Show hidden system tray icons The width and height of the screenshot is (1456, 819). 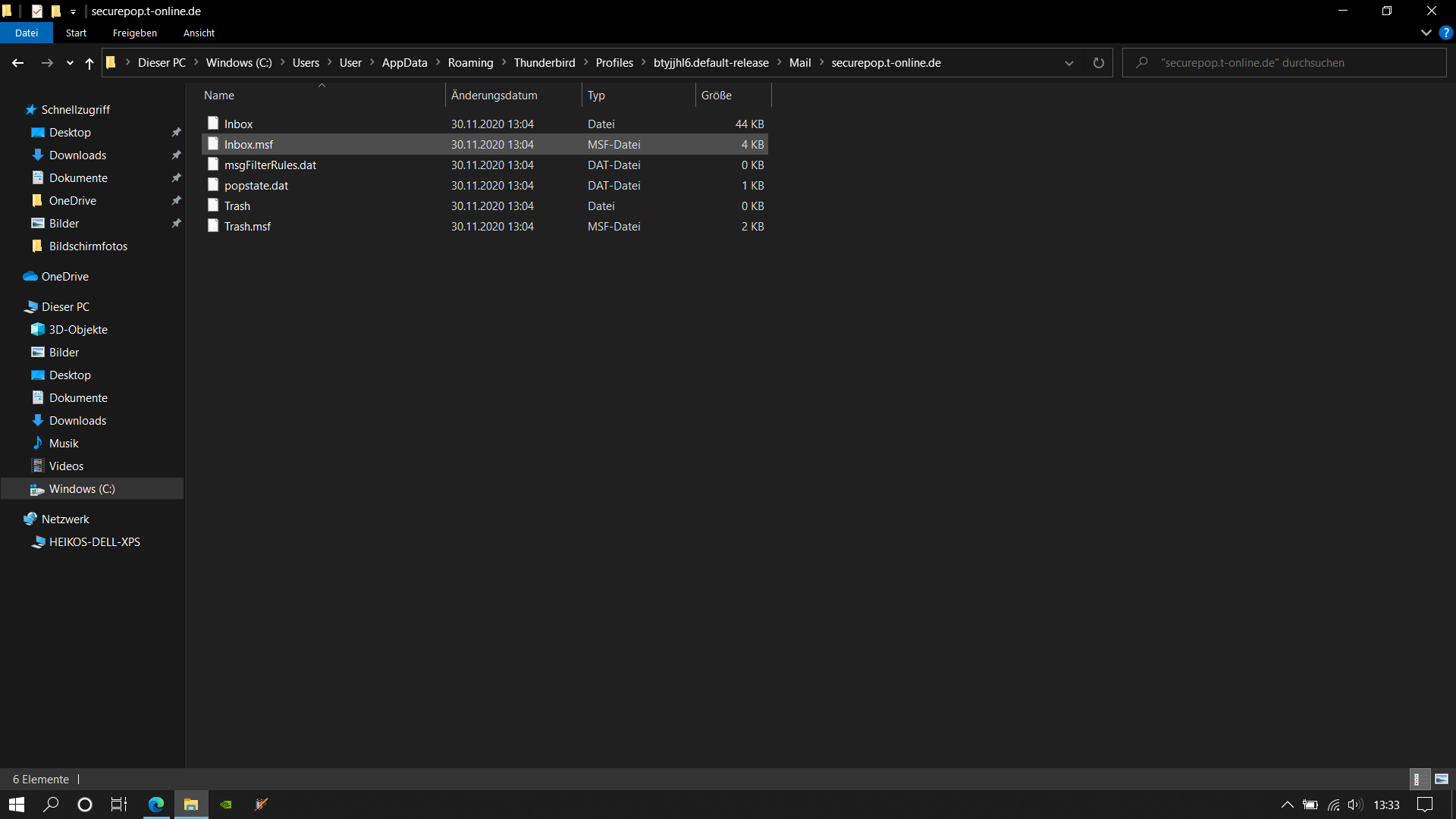(1287, 805)
